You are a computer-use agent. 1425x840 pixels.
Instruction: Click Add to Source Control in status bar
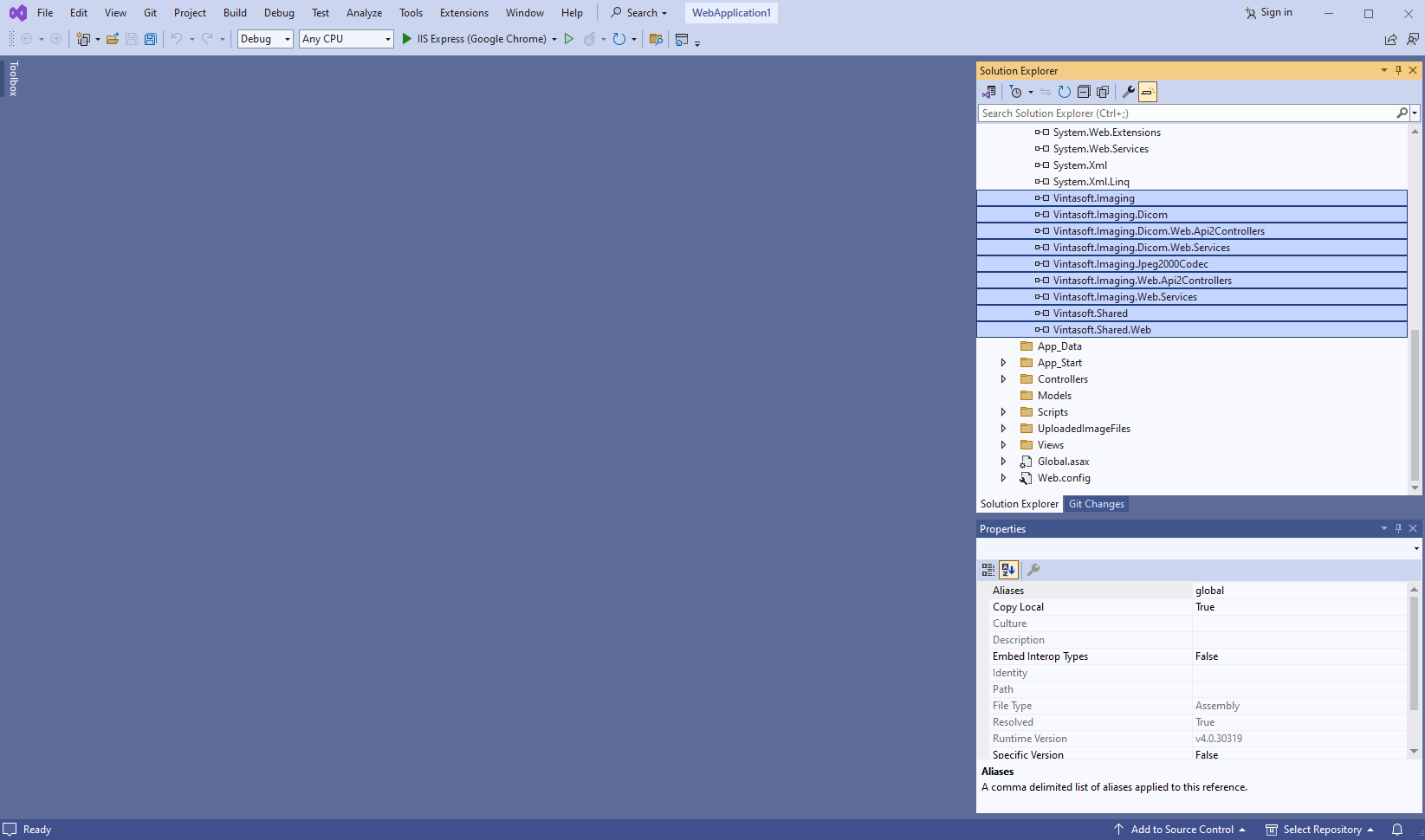point(1180,830)
